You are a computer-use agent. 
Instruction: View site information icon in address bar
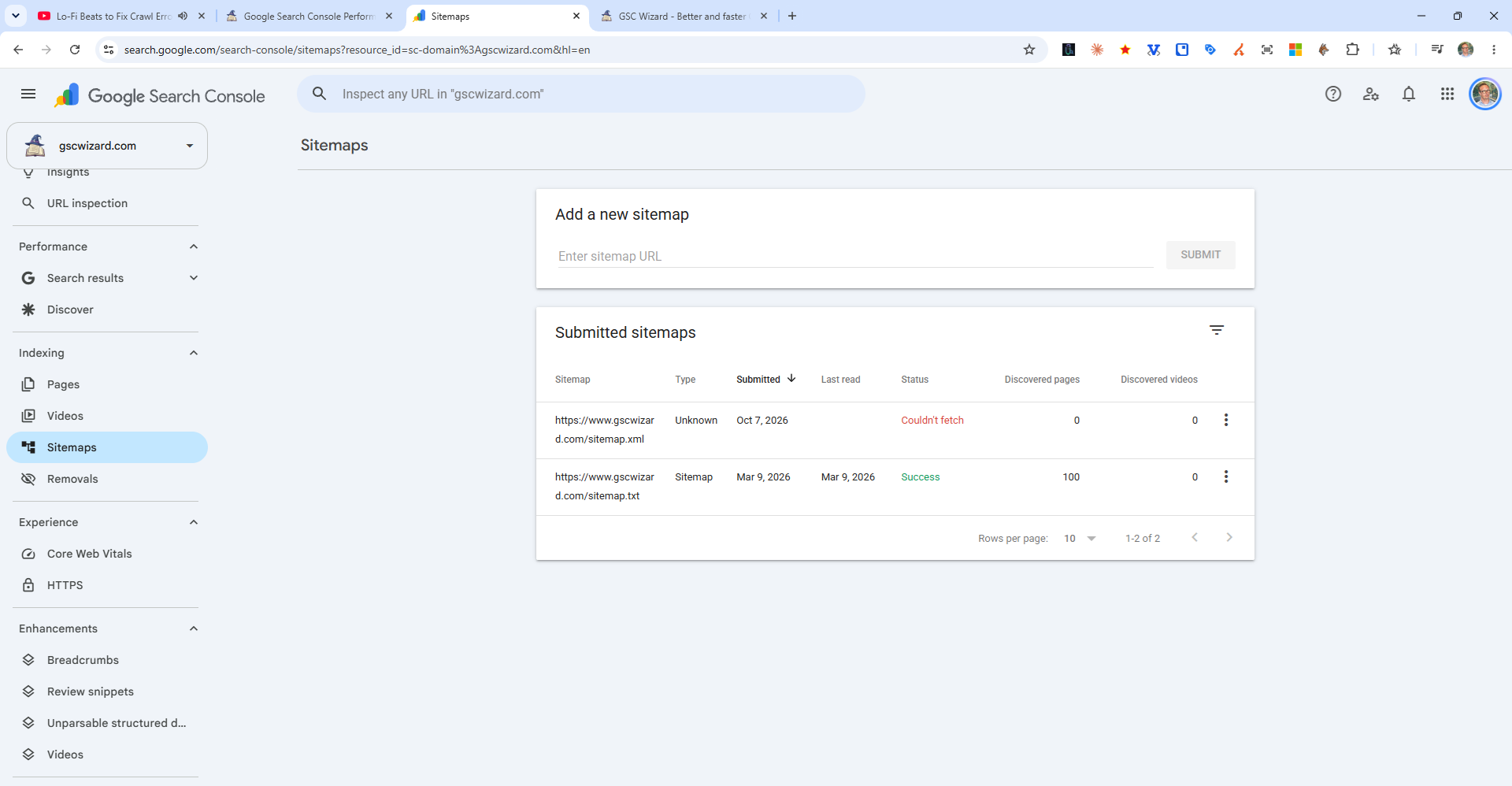click(x=109, y=50)
